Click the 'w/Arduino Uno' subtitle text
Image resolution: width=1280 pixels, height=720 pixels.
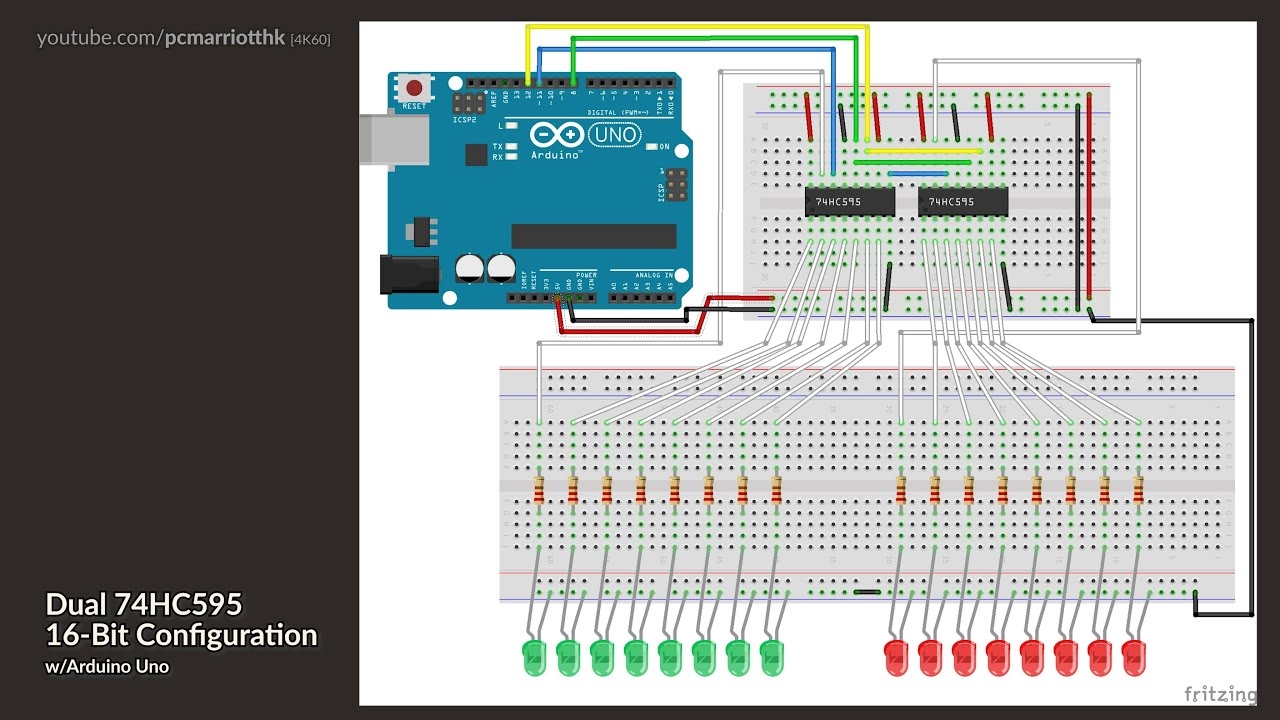[x=107, y=666]
